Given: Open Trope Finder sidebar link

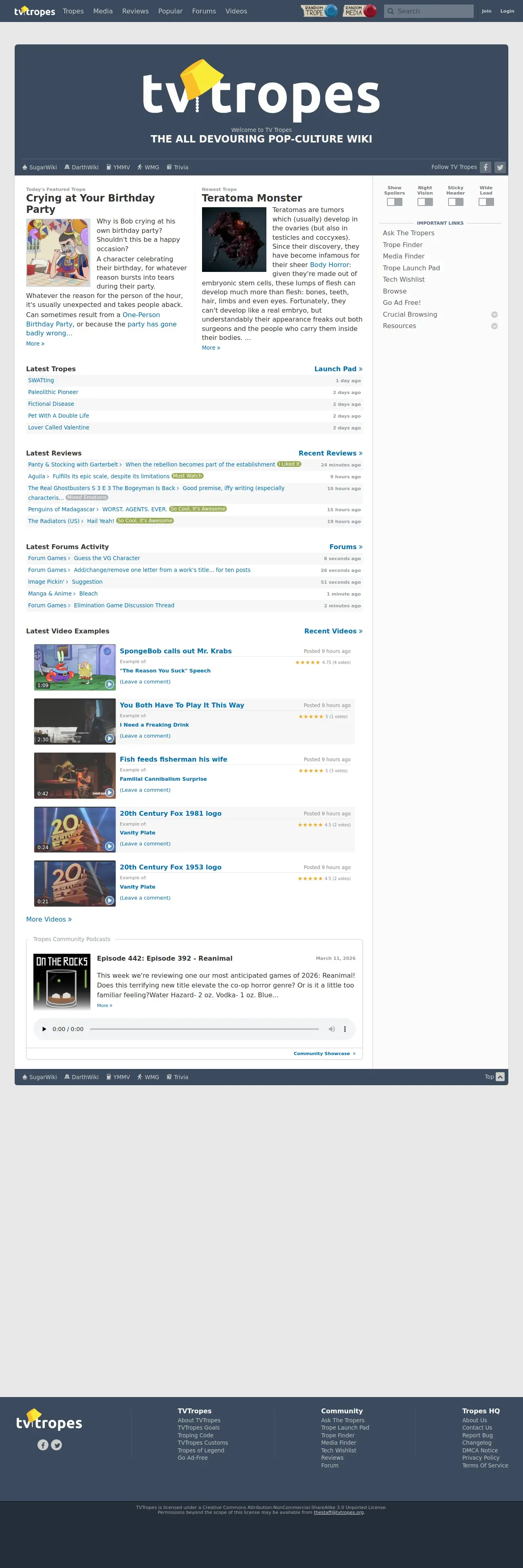Looking at the screenshot, I should coord(402,245).
